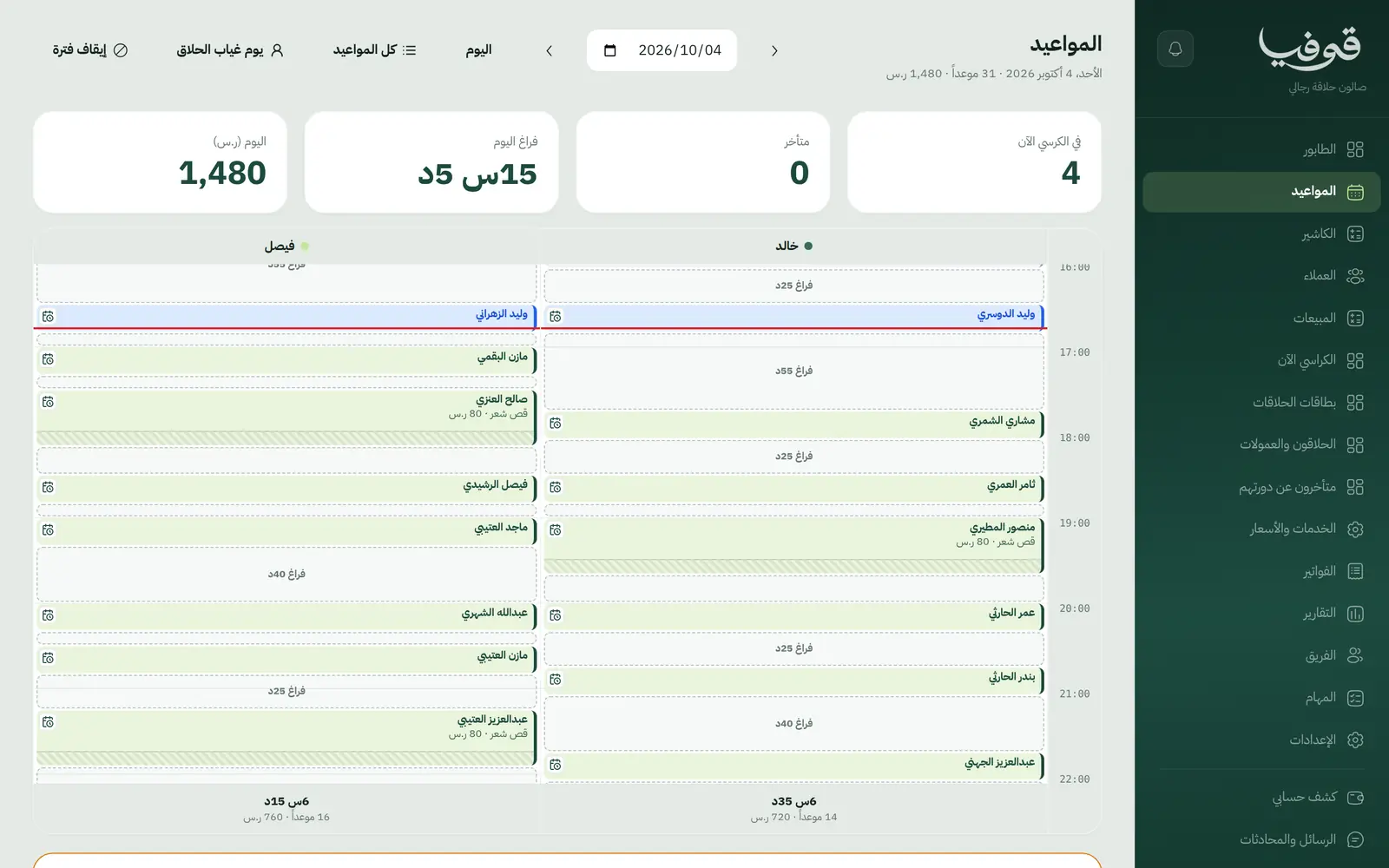The height and width of the screenshot is (868, 1389).
Task: Click the الخدمات والأسعار gear icon
Action: click(x=1355, y=529)
